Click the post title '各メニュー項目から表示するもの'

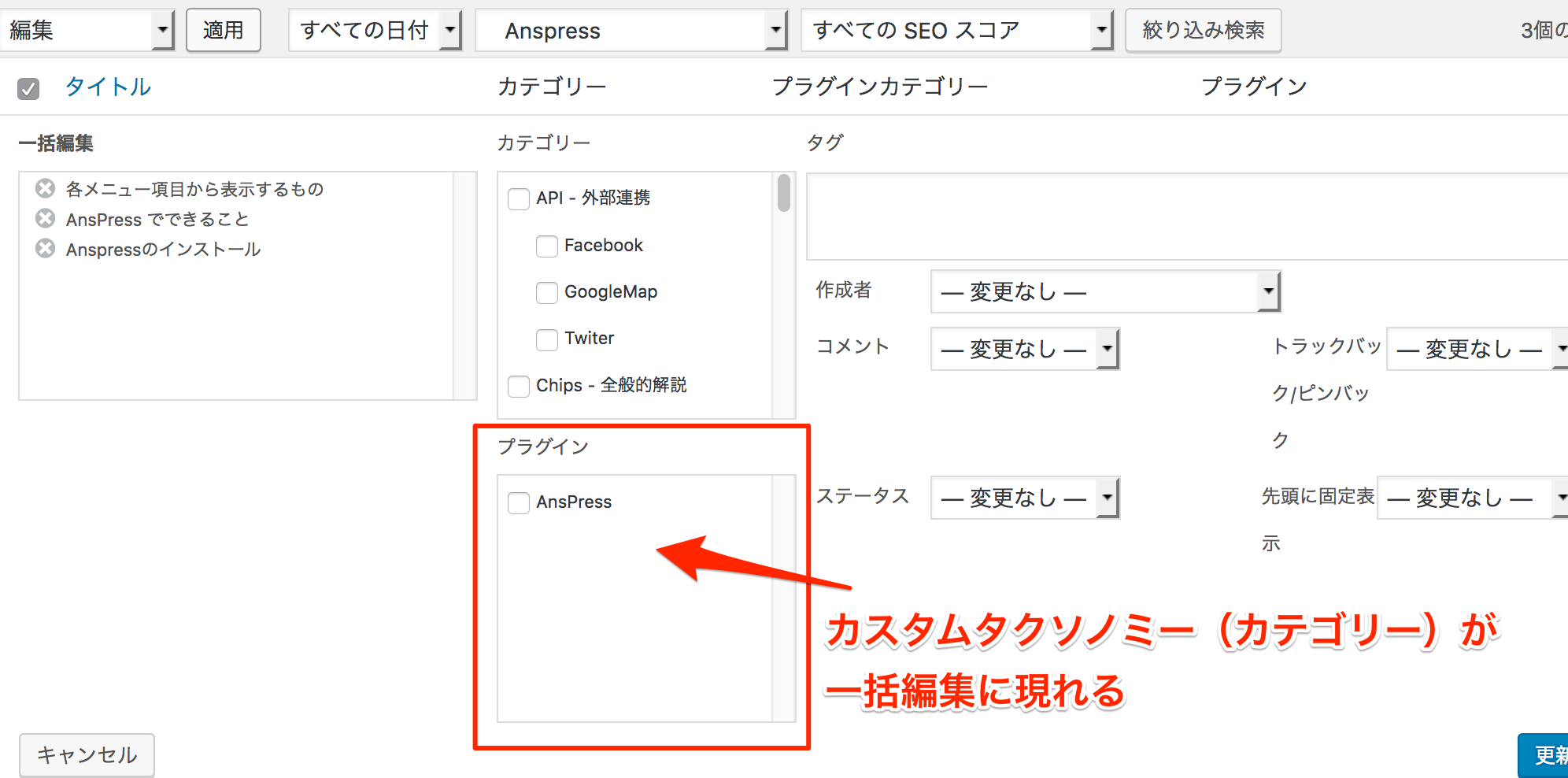coord(194,189)
